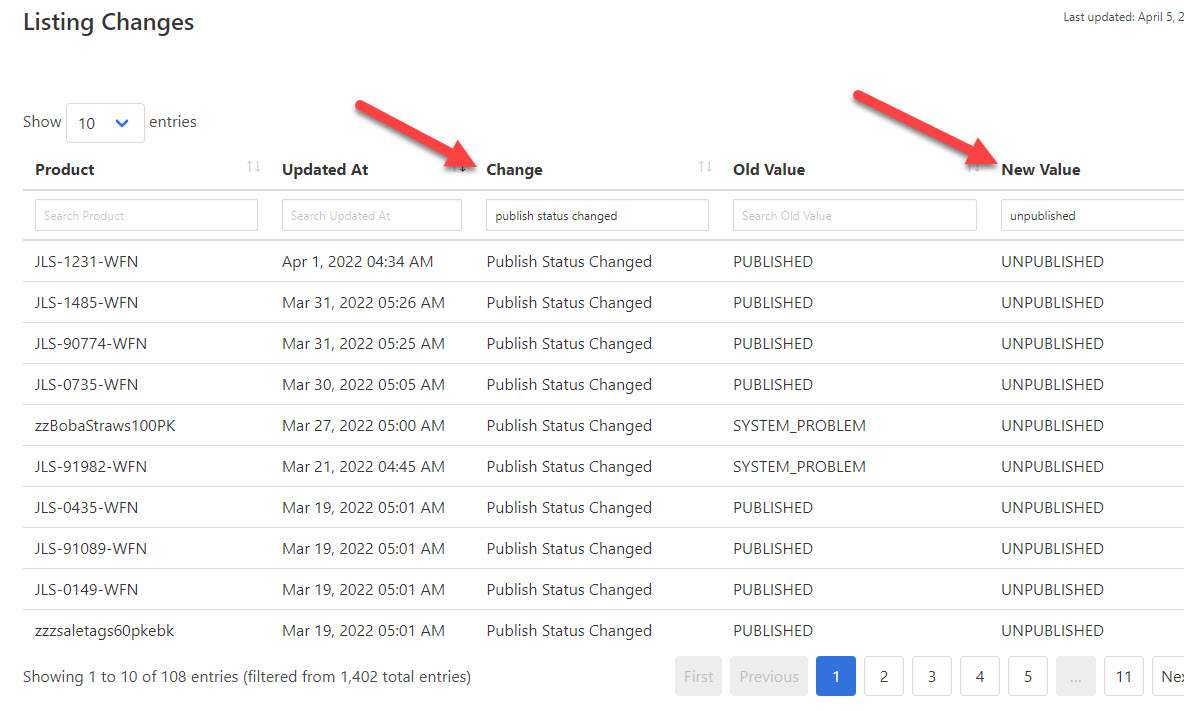
Task: Select current page 1 button
Action: (836, 676)
